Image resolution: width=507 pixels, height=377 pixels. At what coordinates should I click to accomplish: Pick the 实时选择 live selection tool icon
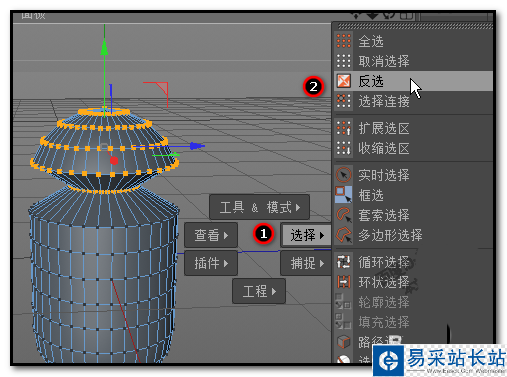click(344, 175)
